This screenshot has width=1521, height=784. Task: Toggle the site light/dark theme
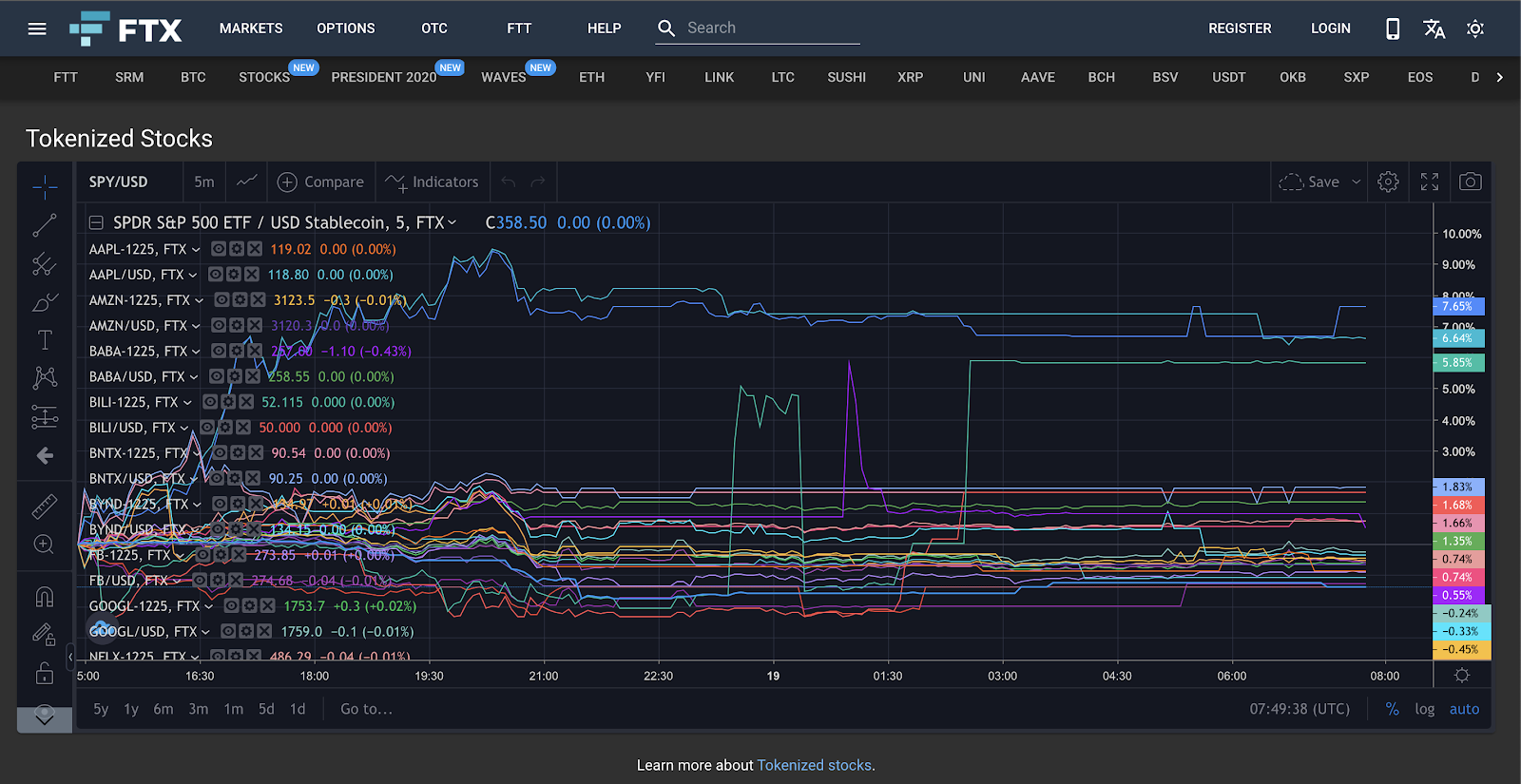[1475, 29]
